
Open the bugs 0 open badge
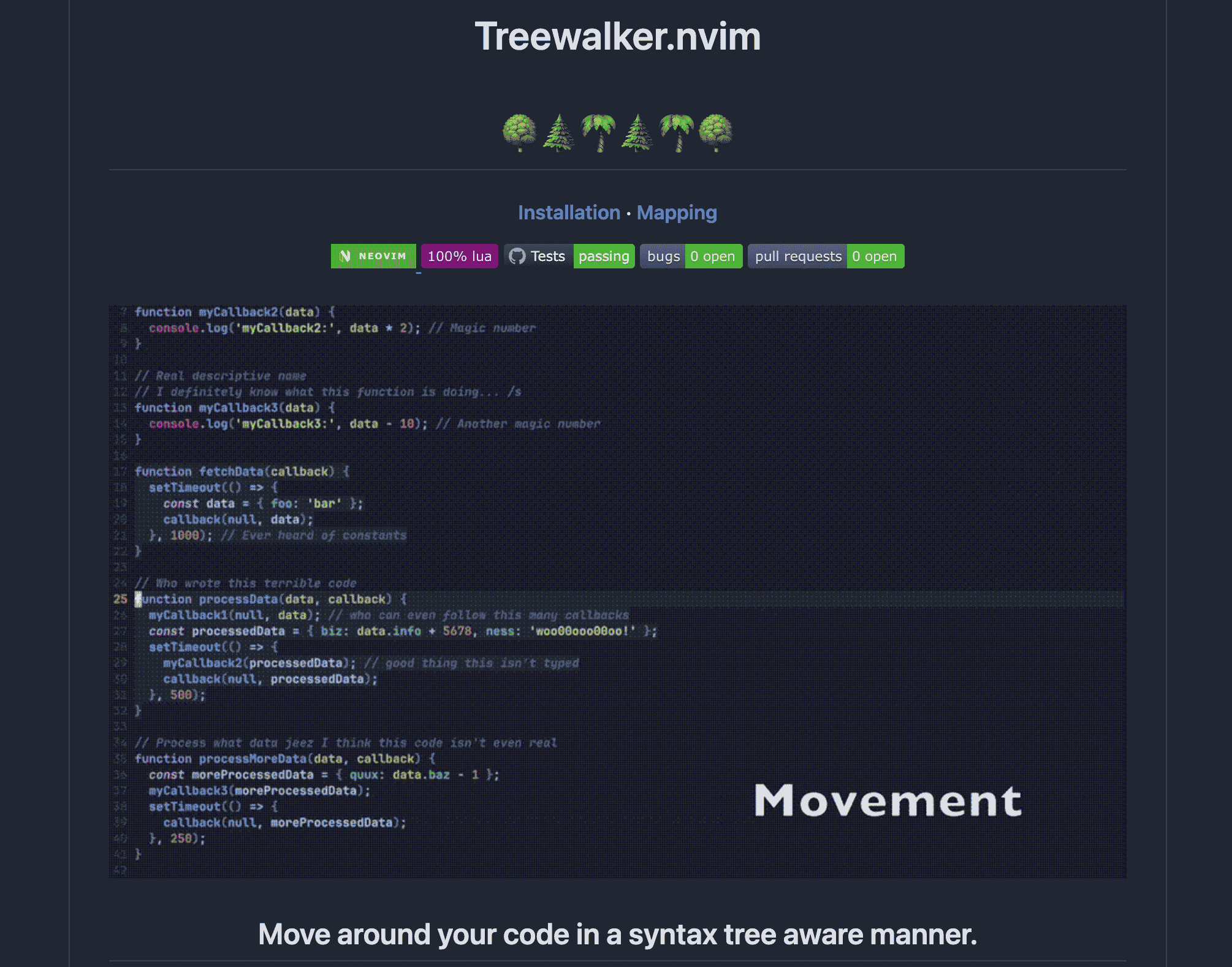pos(691,256)
